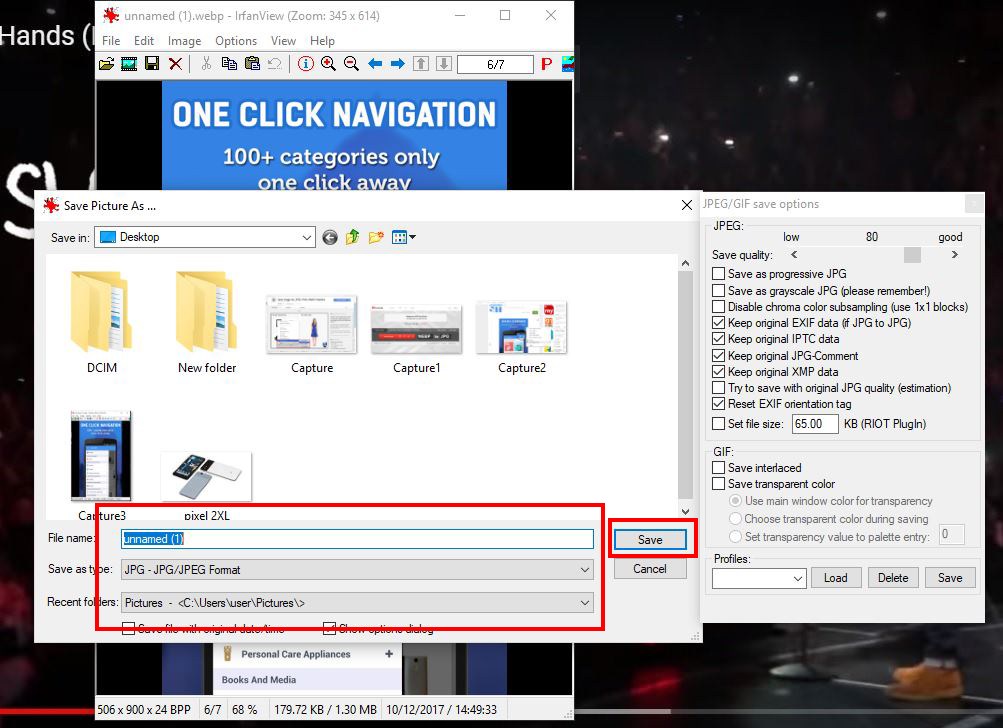Open the Options menu
The width and height of the screenshot is (1003, 728).
[236, 41]
